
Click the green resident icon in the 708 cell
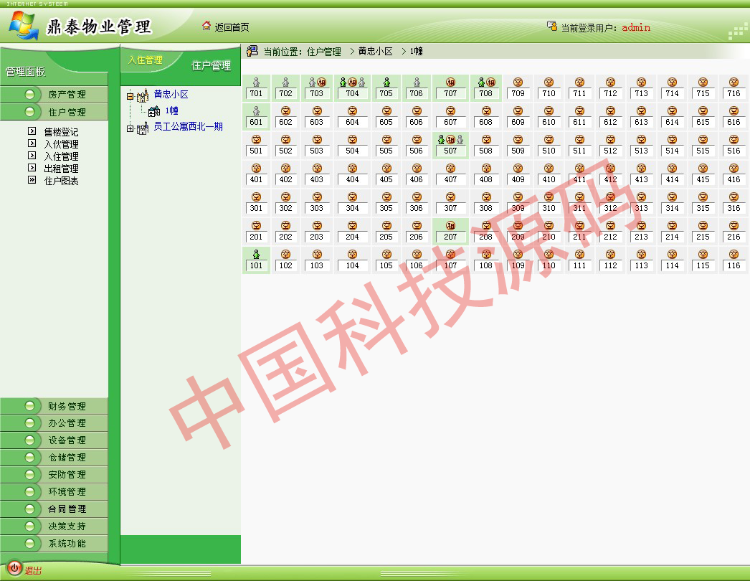[481, 82]
